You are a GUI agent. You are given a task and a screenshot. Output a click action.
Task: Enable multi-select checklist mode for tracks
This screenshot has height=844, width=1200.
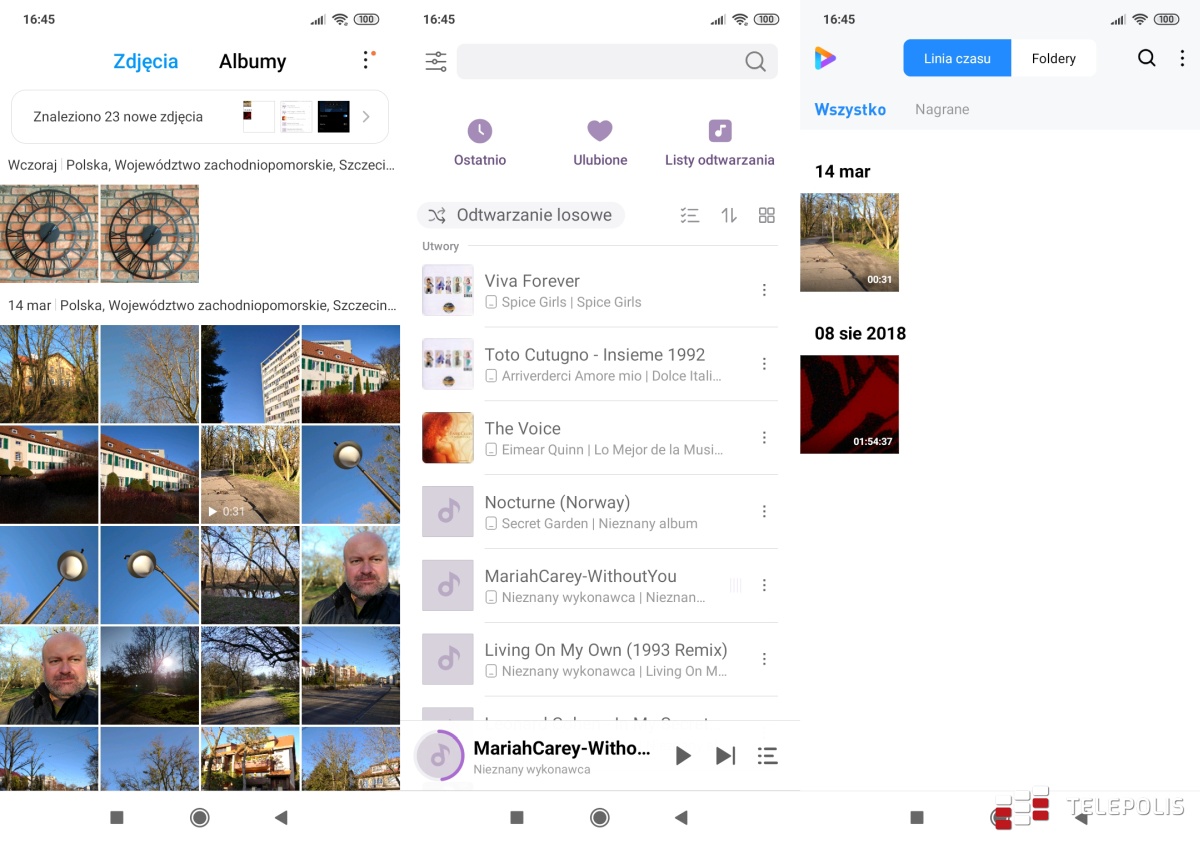[x=689, y=215]
